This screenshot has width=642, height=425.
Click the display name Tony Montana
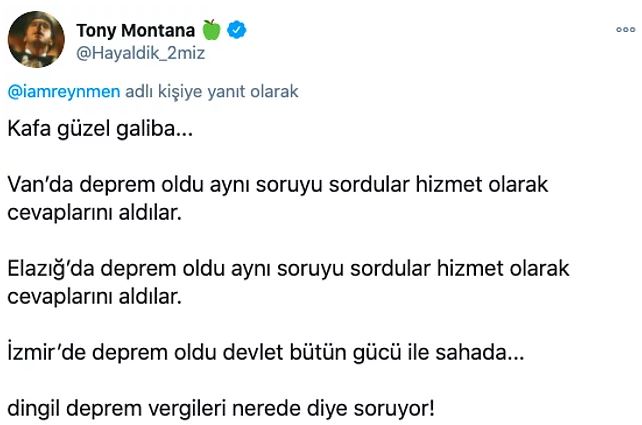pos(134,31)
